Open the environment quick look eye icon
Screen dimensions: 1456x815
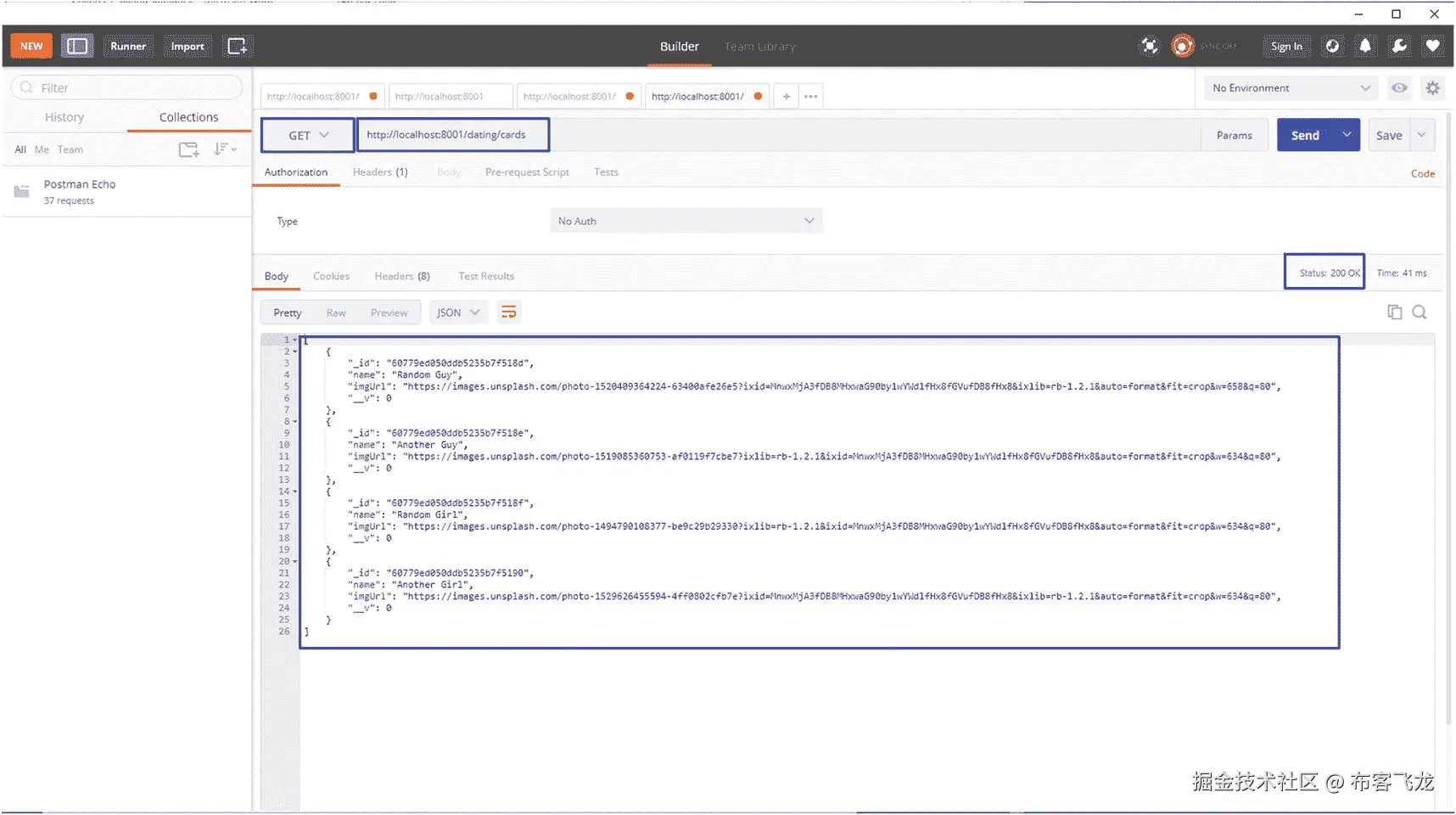pyautogui.click(x=1399, y=87)
